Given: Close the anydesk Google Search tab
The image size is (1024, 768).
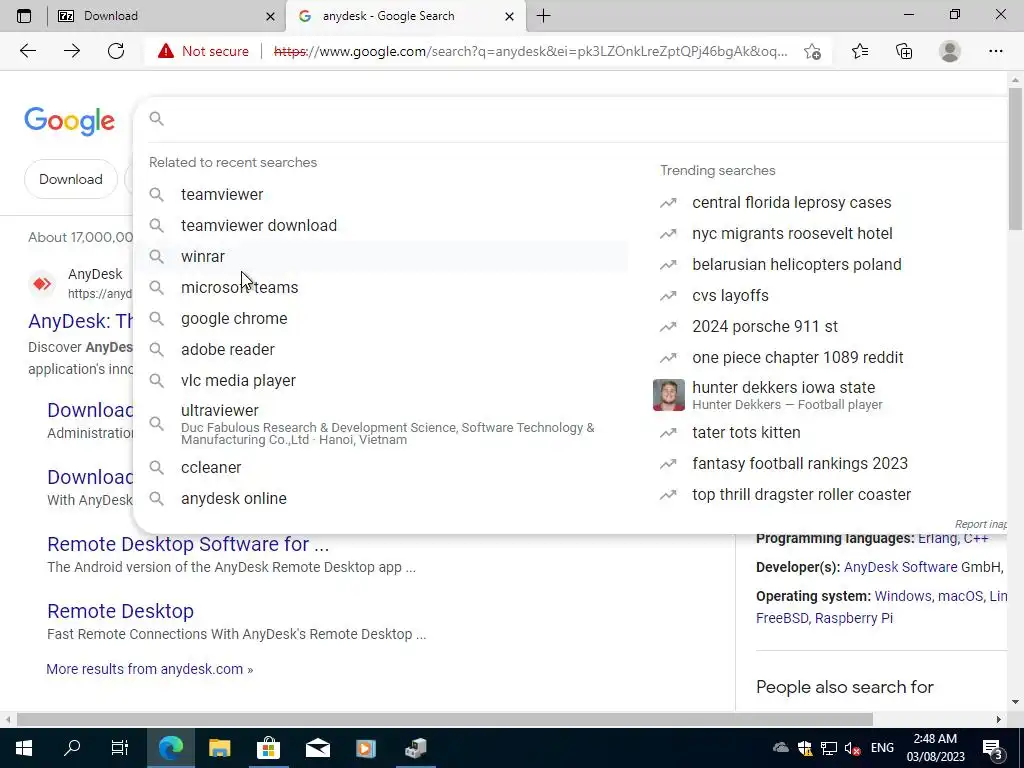Looking at the screenshot, I should [510, 16].
